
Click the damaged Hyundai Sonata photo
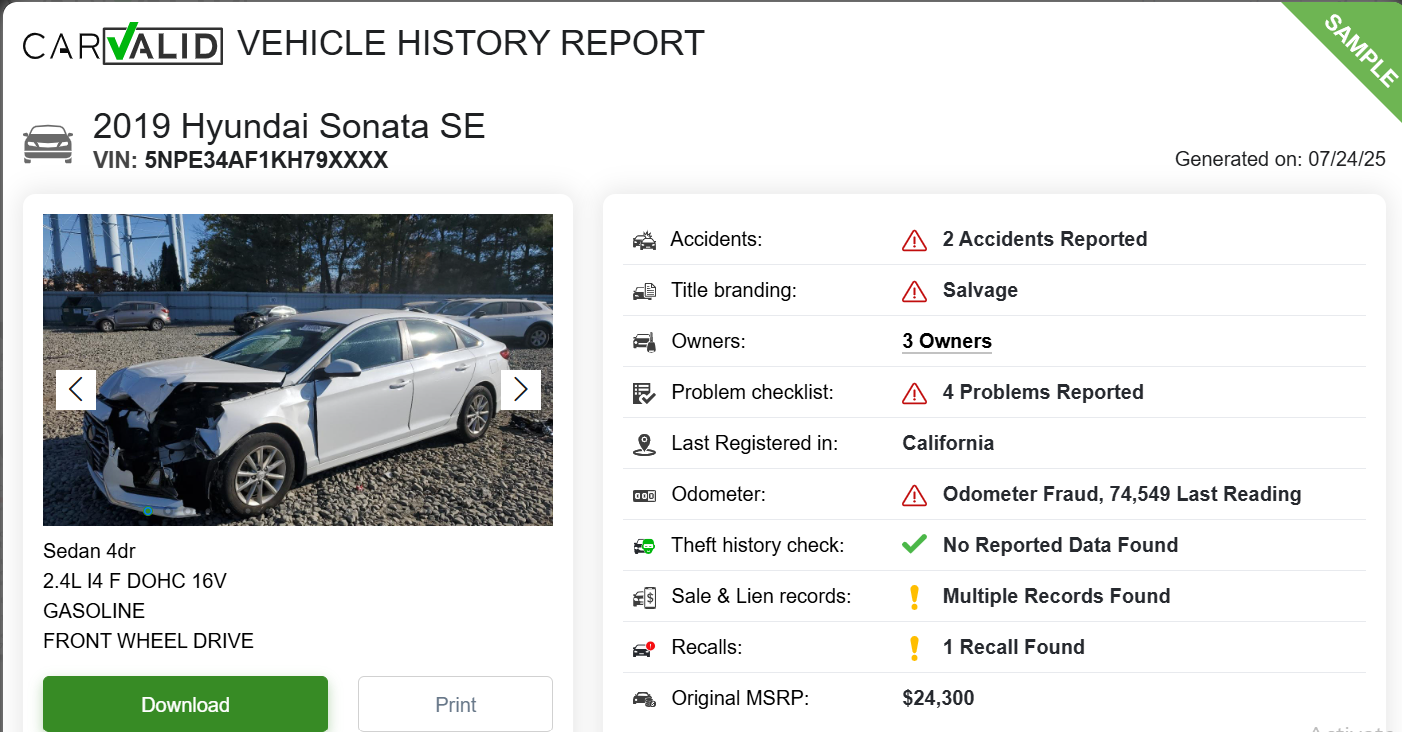[x=298, y=370]
